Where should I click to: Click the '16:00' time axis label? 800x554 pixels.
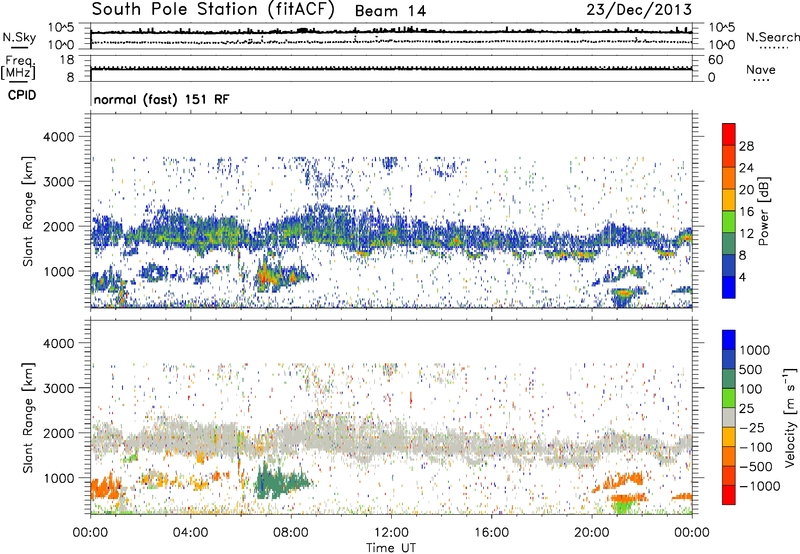492,533
